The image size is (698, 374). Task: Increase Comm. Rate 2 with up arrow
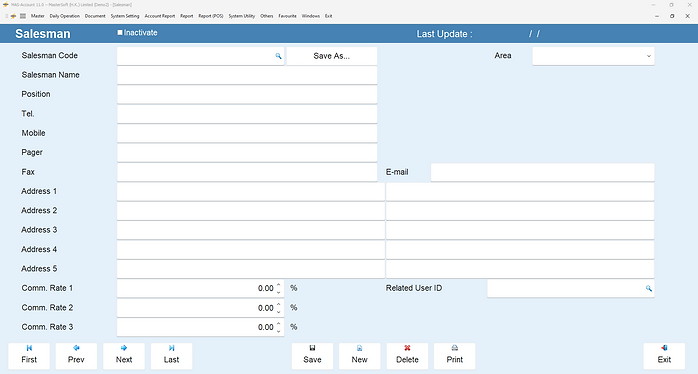pos(279,304)
